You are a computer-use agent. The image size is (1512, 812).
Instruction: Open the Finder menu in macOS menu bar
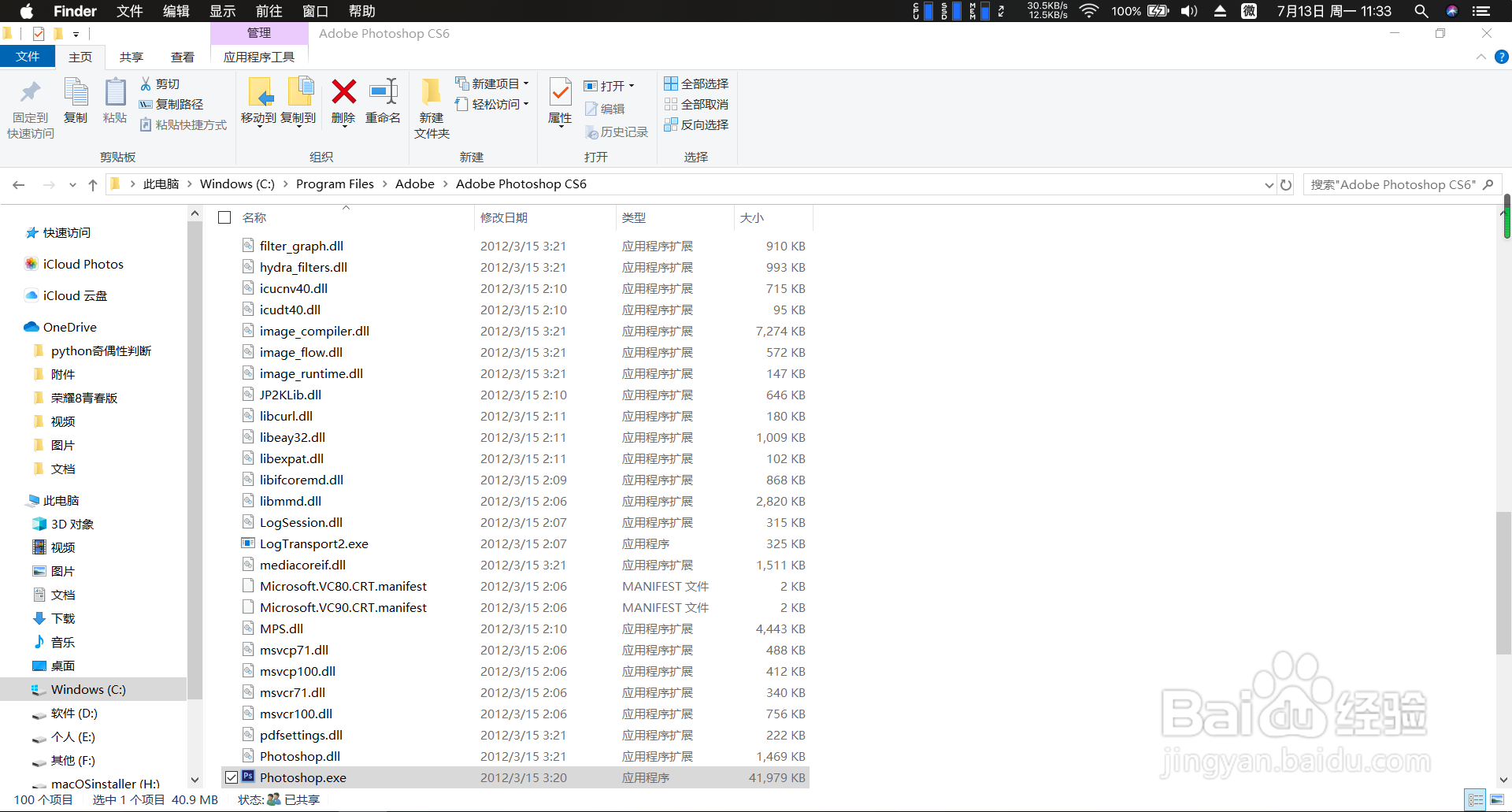point(75,11)
